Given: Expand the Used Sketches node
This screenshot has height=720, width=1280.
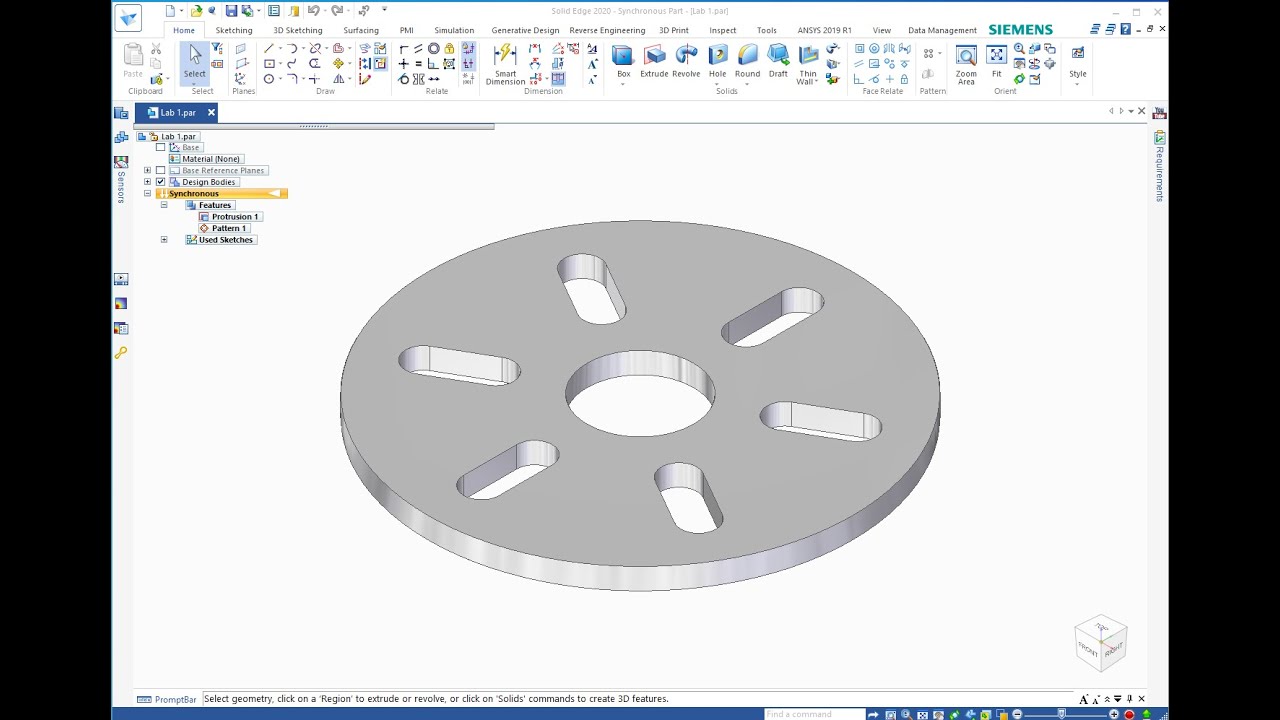Looking at the screenshot, I should [164, 240].
